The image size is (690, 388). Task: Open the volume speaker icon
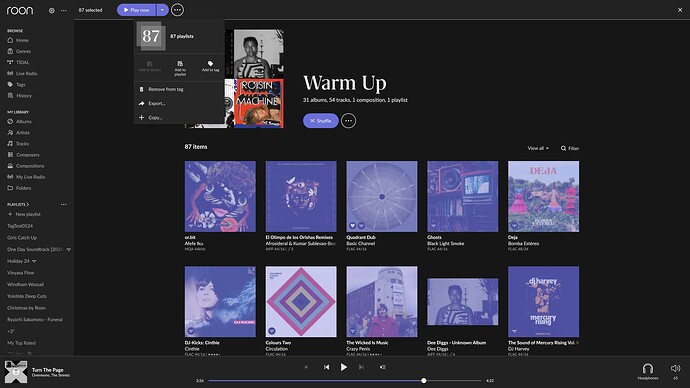tap(675, 368)
